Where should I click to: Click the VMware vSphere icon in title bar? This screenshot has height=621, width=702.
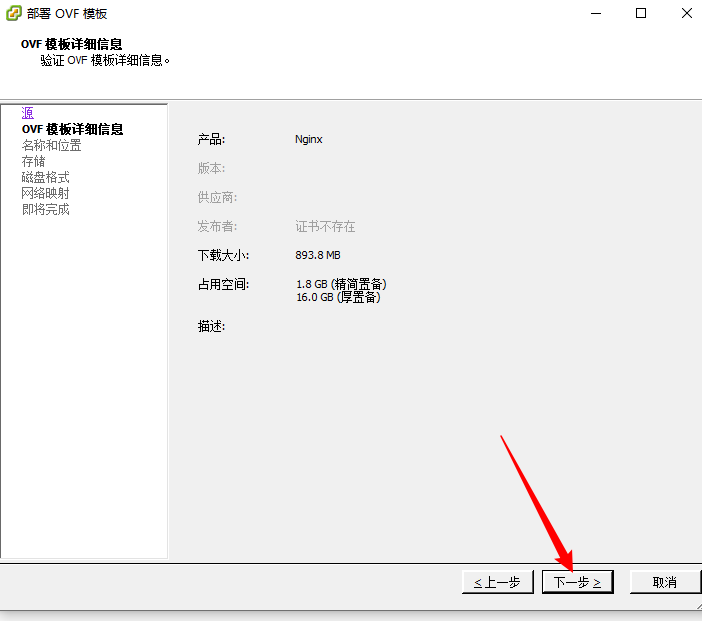pyautogui.click(x=14, y=14)
